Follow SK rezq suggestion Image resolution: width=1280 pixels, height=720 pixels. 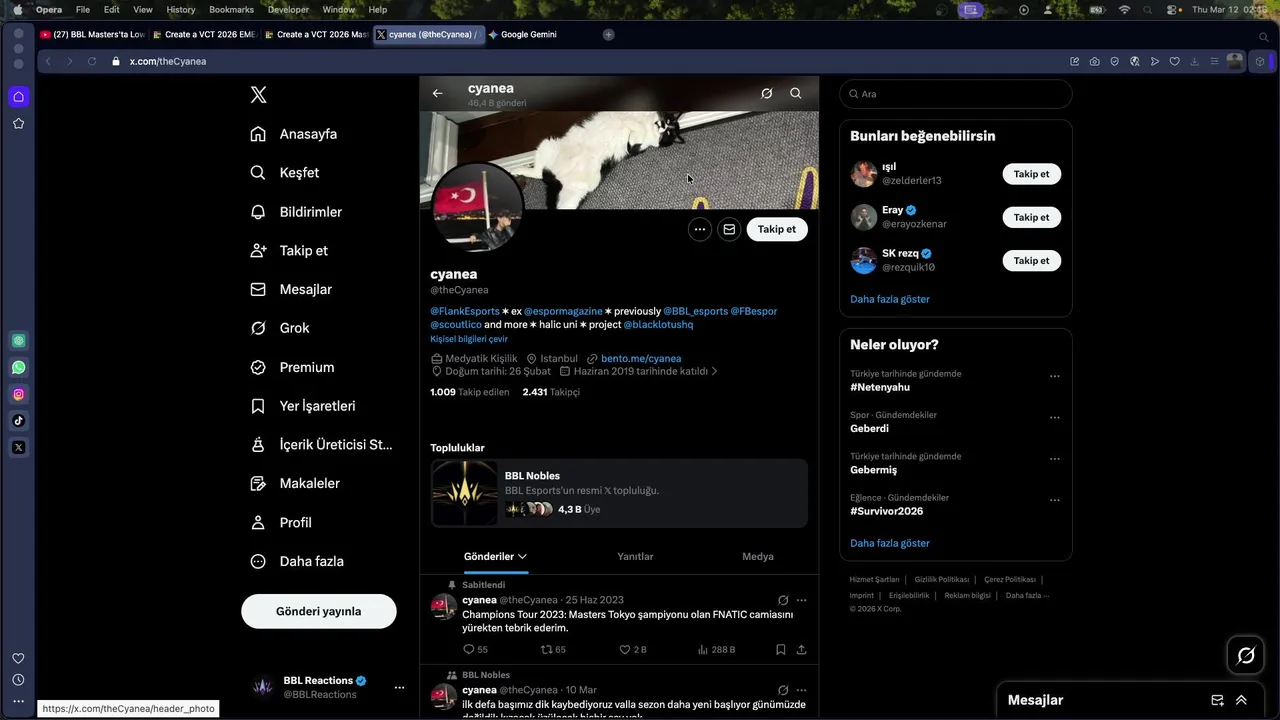click(x=1031, y=260)
